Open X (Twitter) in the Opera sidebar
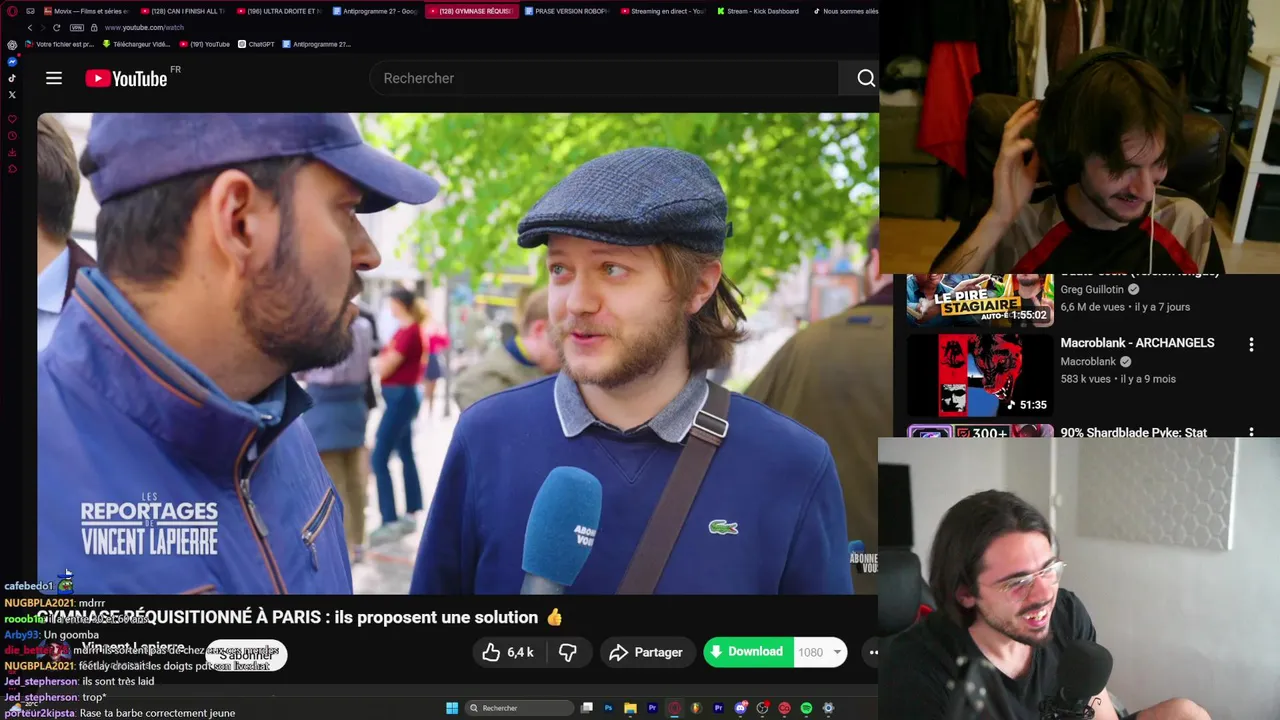Image resolution: width=1280 pixels, height=720 pixels. tap(12, 95)
